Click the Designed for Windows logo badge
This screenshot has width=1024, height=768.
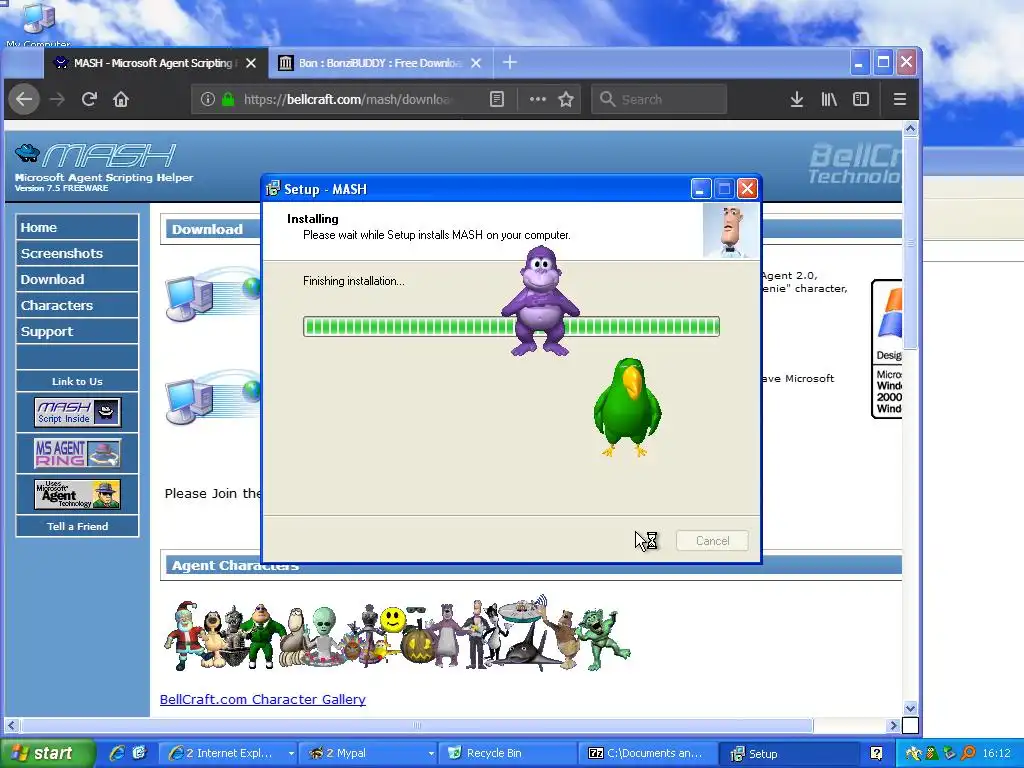pos(887,349)
